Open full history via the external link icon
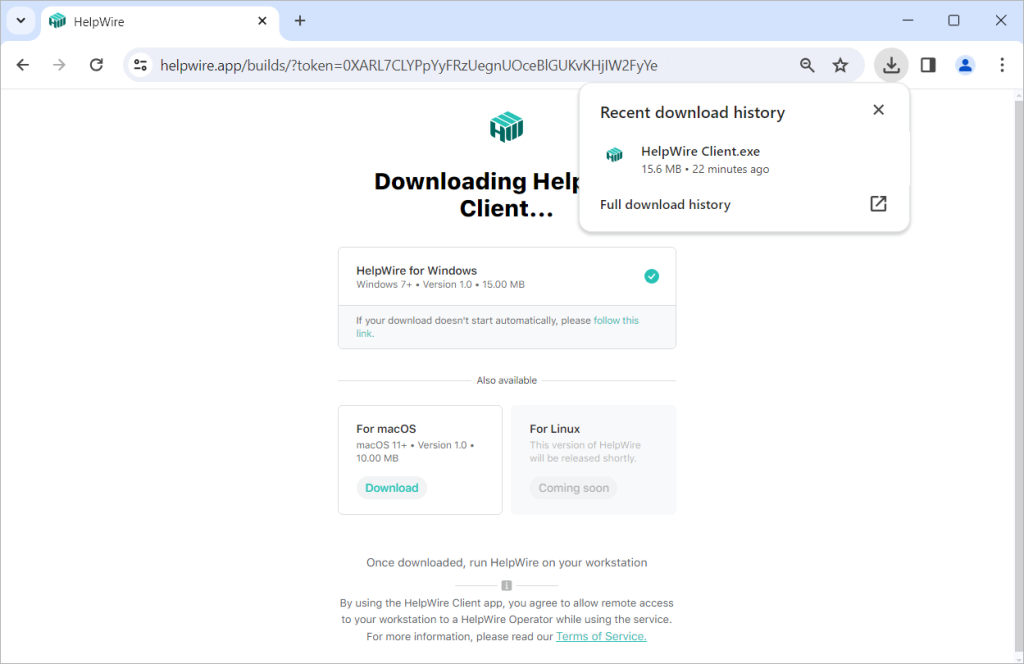This screenshot has width=1024, height=664. (x=877, y=203)
